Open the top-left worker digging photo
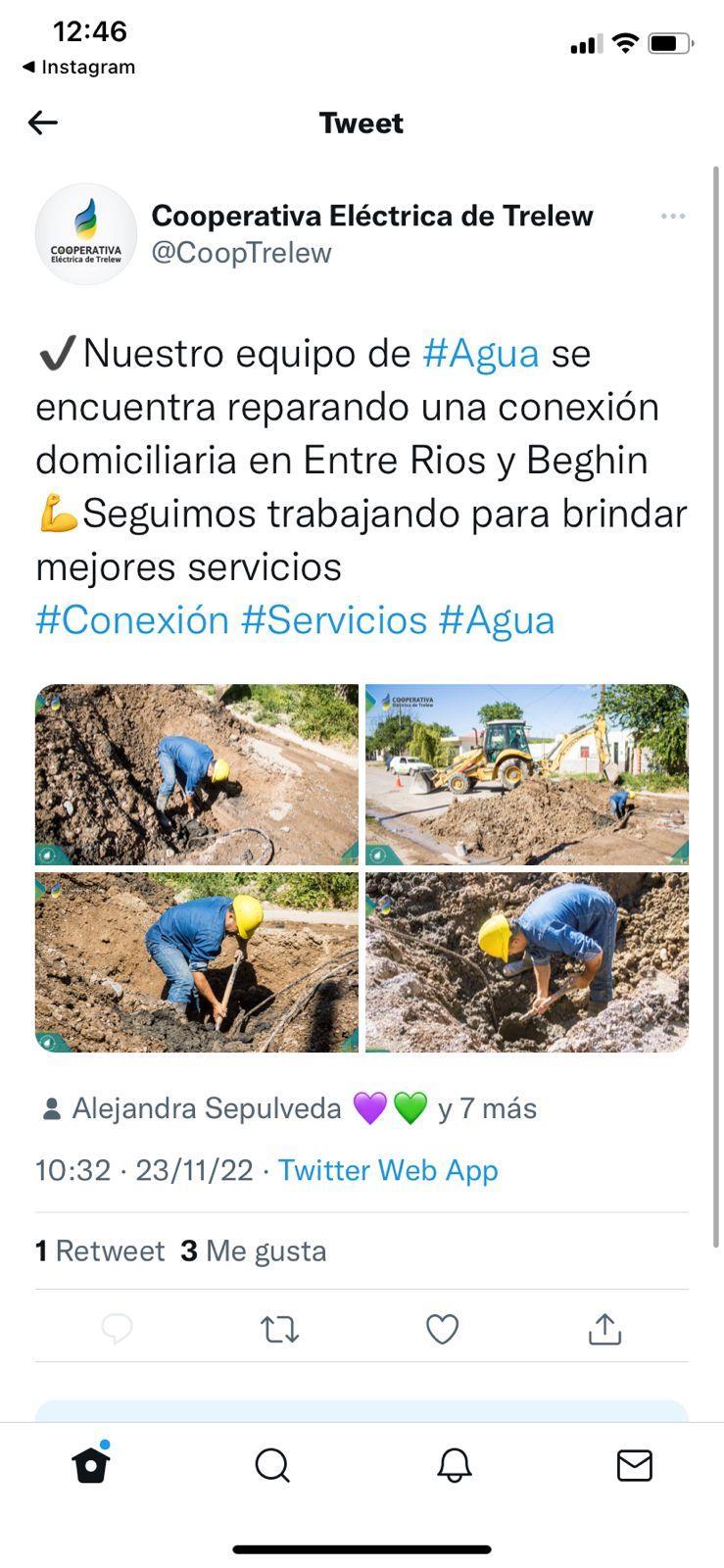The width and height of the screenshot is (724, 1568). (x=197, y=774)
